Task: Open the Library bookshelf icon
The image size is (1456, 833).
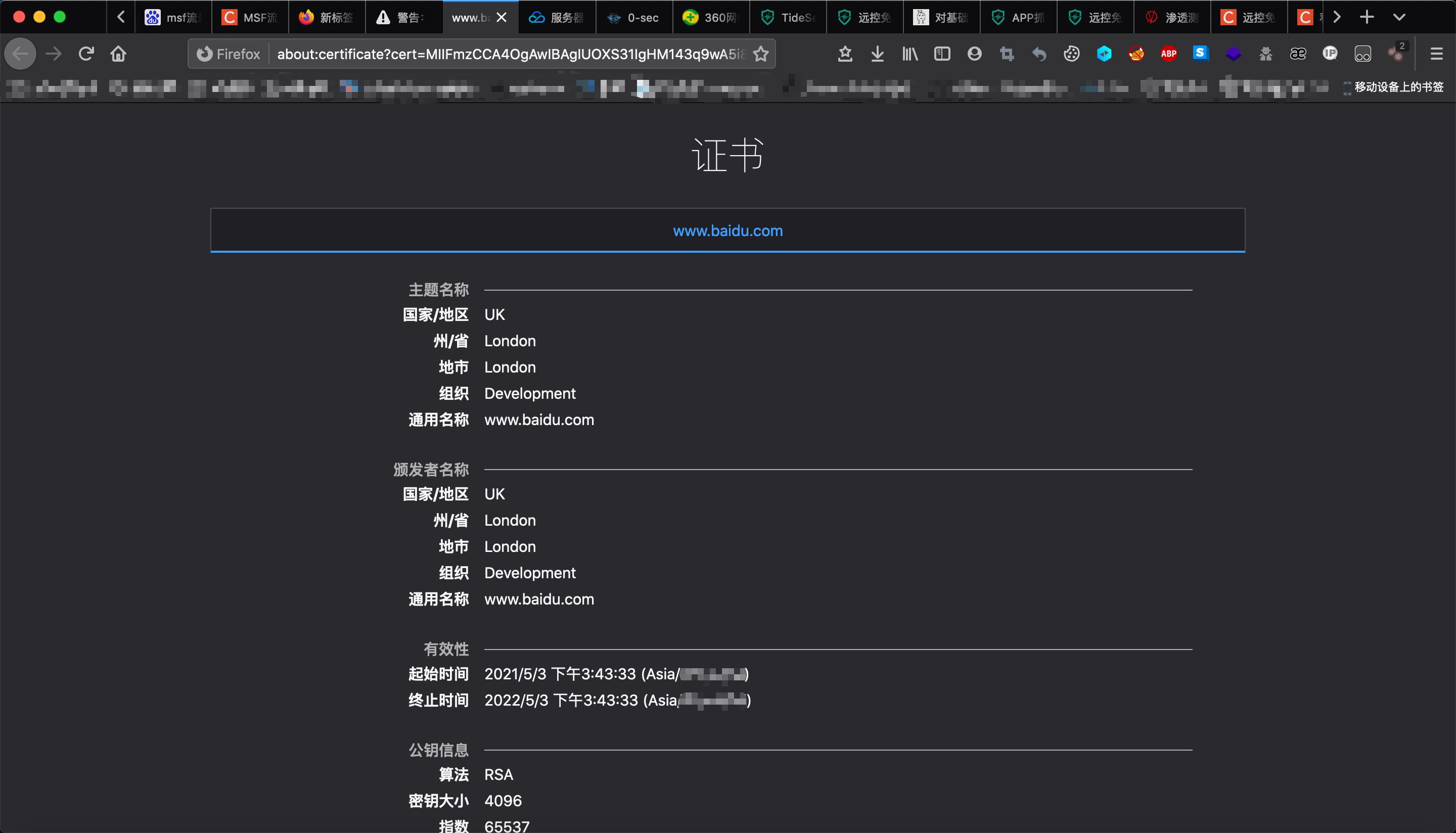Action: click(909, 54)
